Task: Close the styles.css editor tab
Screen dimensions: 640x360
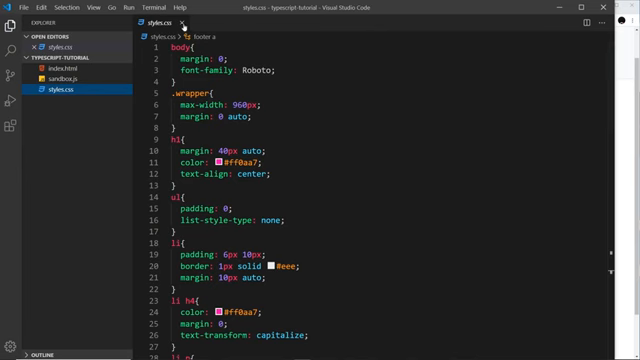Action: point(182,23)
